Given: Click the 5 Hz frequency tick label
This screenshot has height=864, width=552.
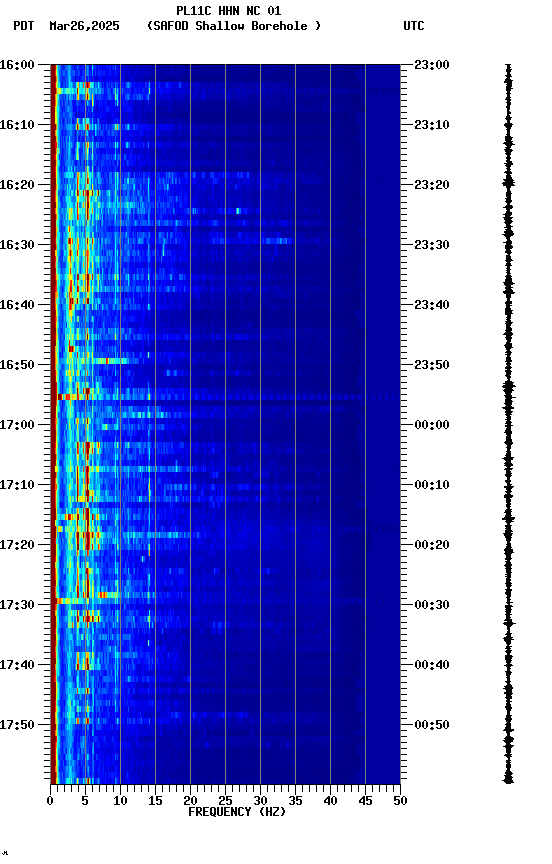Looking at the screenshot, I should (x=85, y=801).
